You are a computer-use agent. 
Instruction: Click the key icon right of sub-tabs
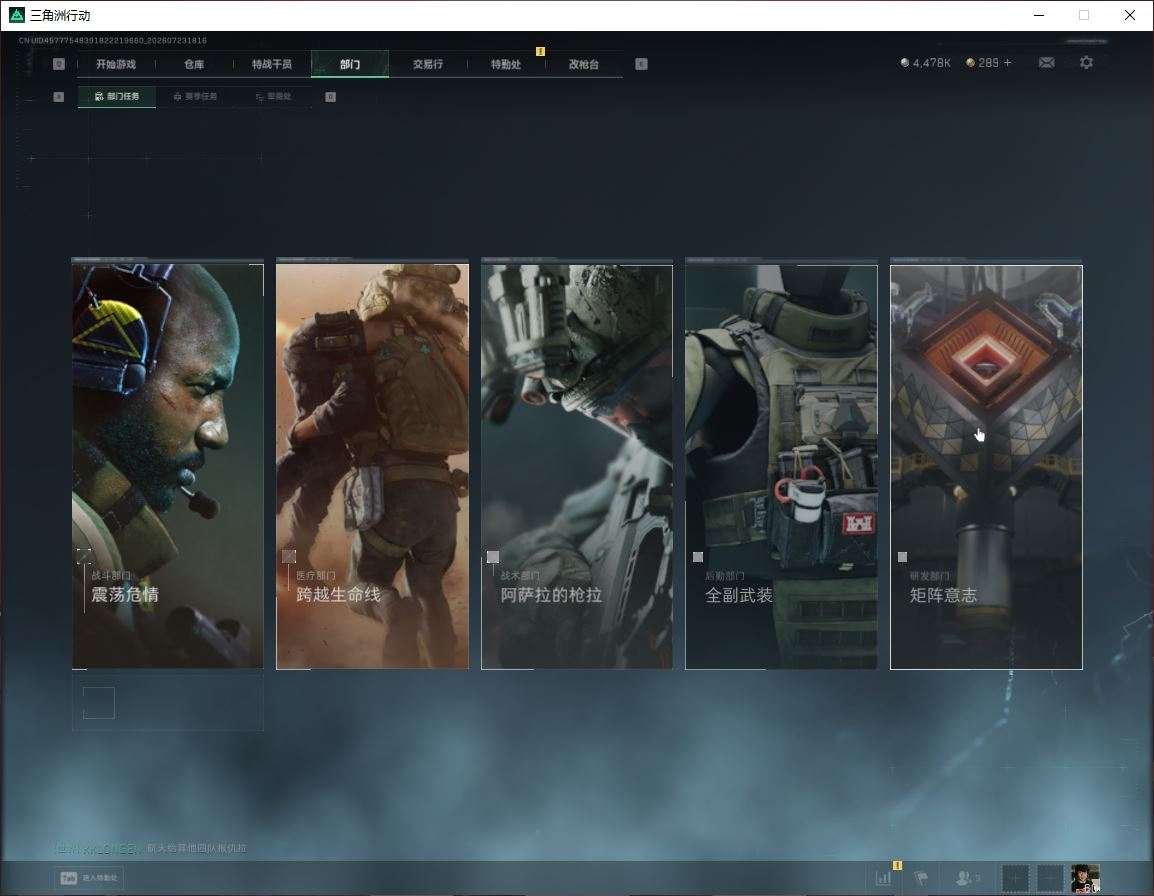coord(330,96)
